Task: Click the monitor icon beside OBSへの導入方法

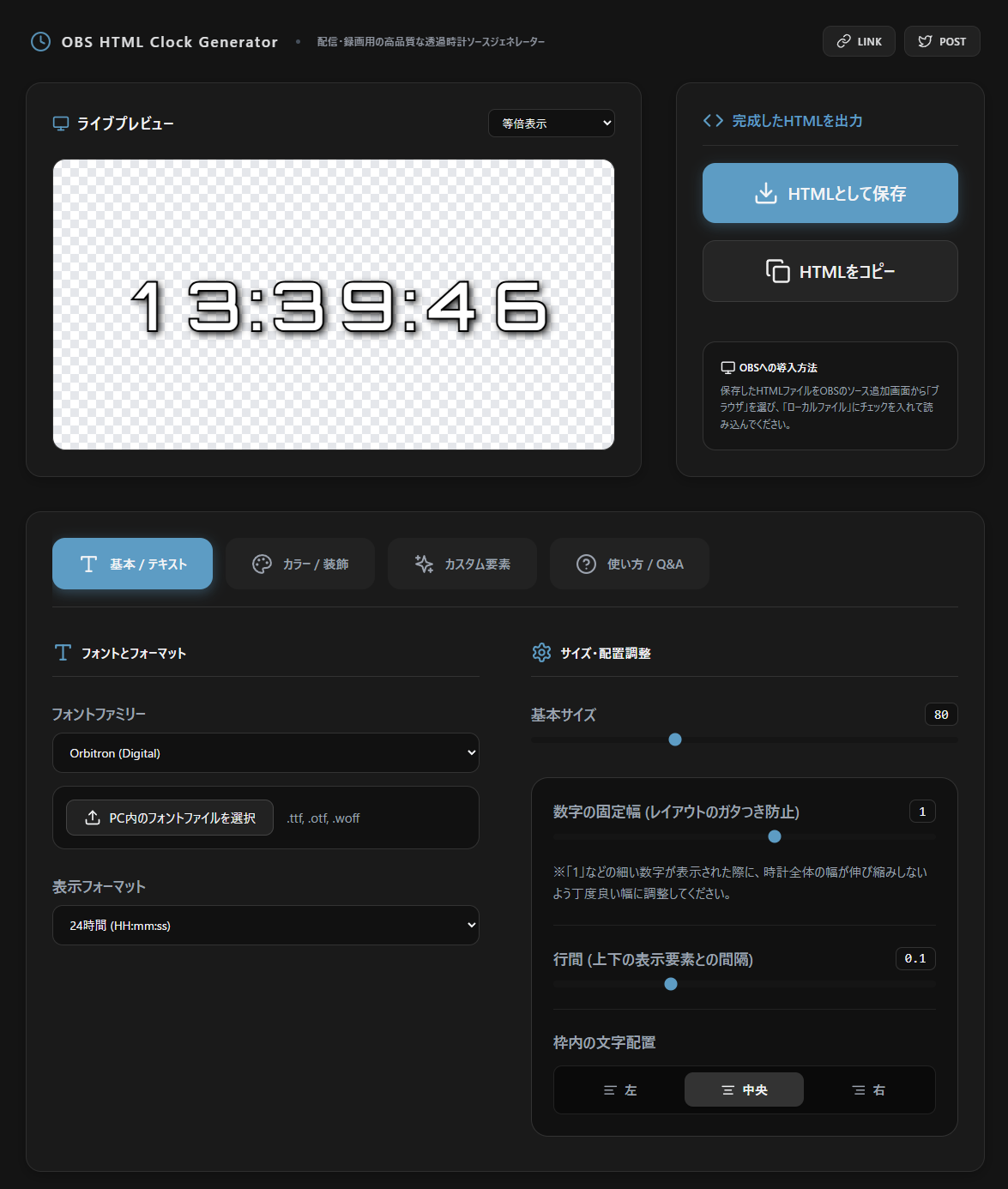Action: click(727, 367)
